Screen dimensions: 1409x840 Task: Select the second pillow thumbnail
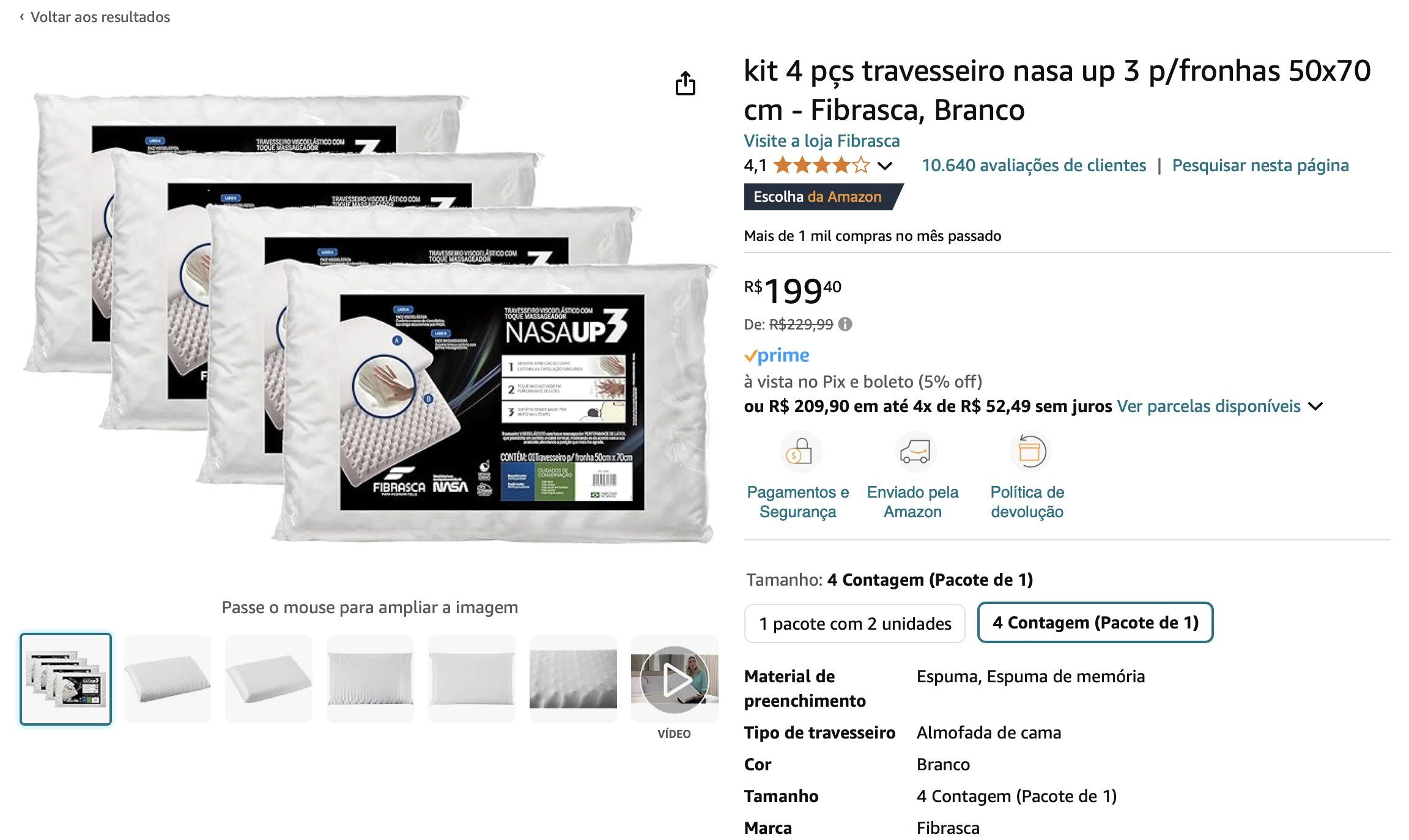tap(167, 679)
